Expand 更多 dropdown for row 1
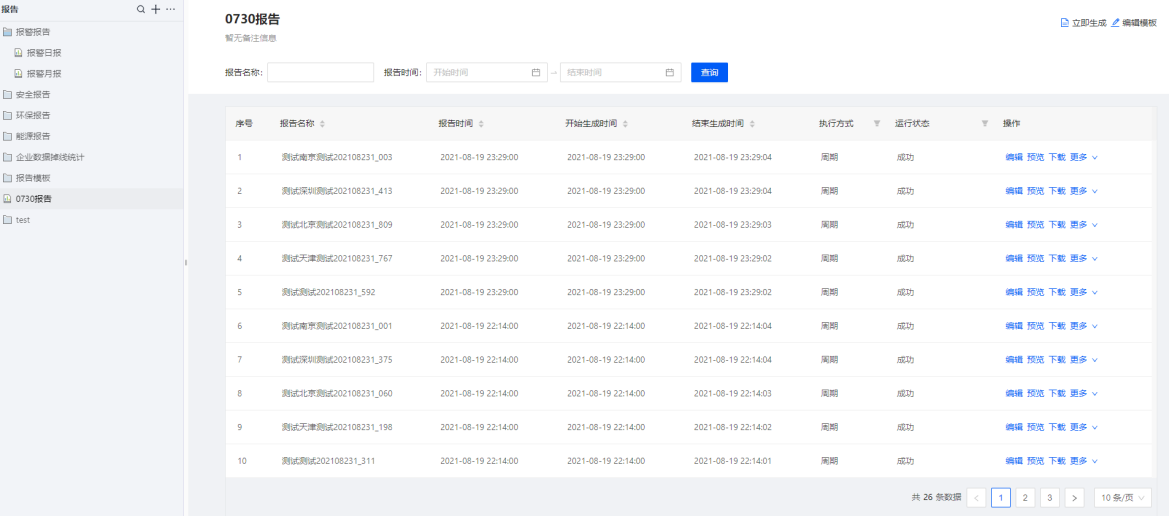The height and width of the screenshot is (516, 1169). [x=1083, y=157]
